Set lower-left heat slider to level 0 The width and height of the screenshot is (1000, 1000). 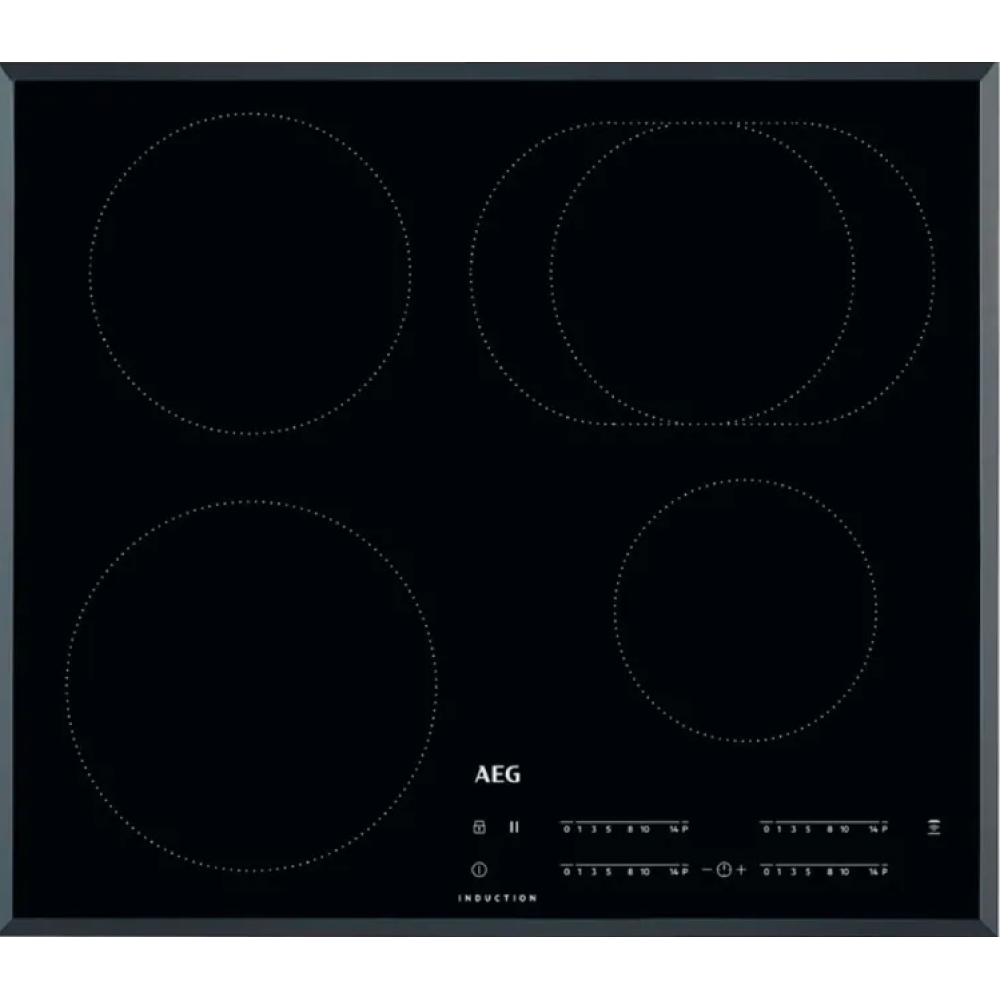(x=567, y=872)
